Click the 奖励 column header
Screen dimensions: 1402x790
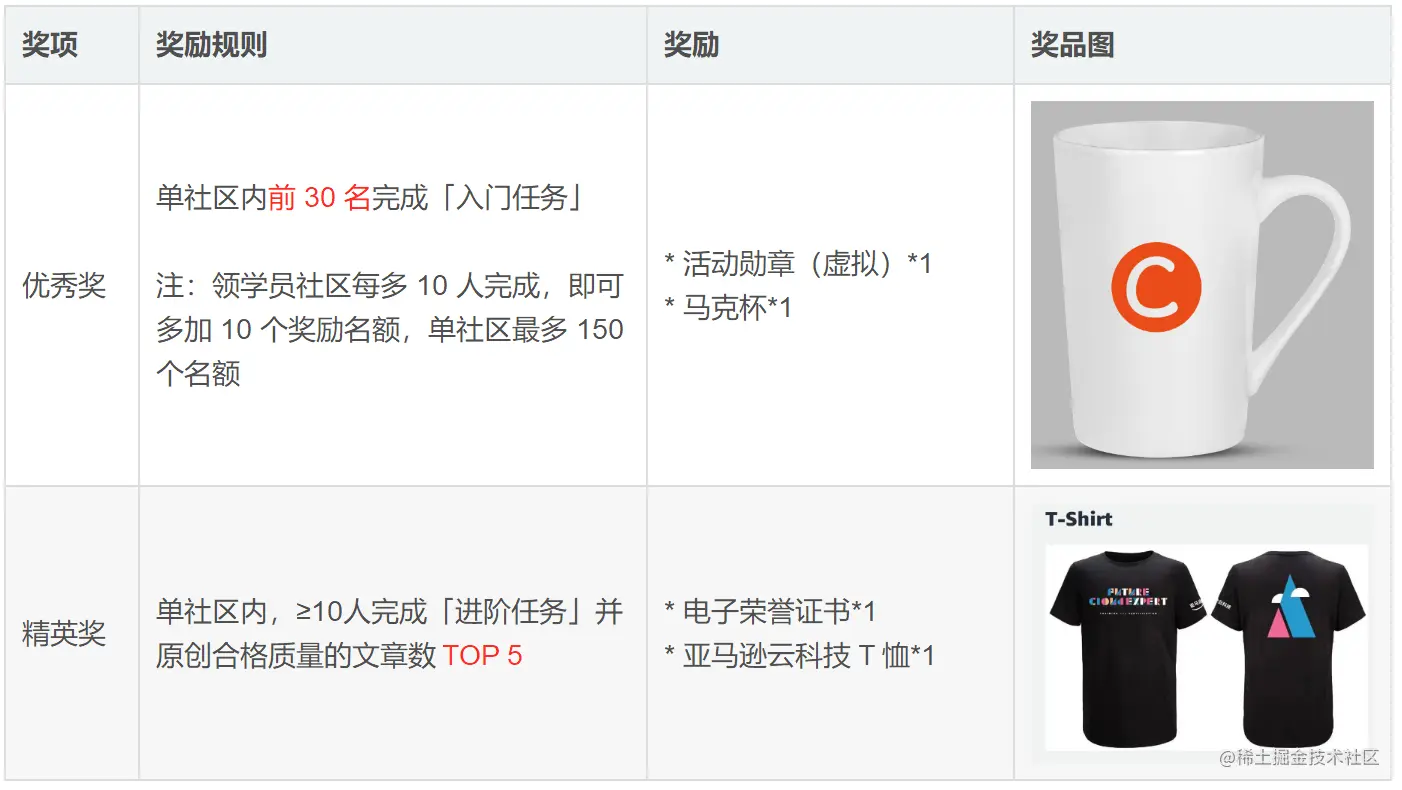click(691, 45)
